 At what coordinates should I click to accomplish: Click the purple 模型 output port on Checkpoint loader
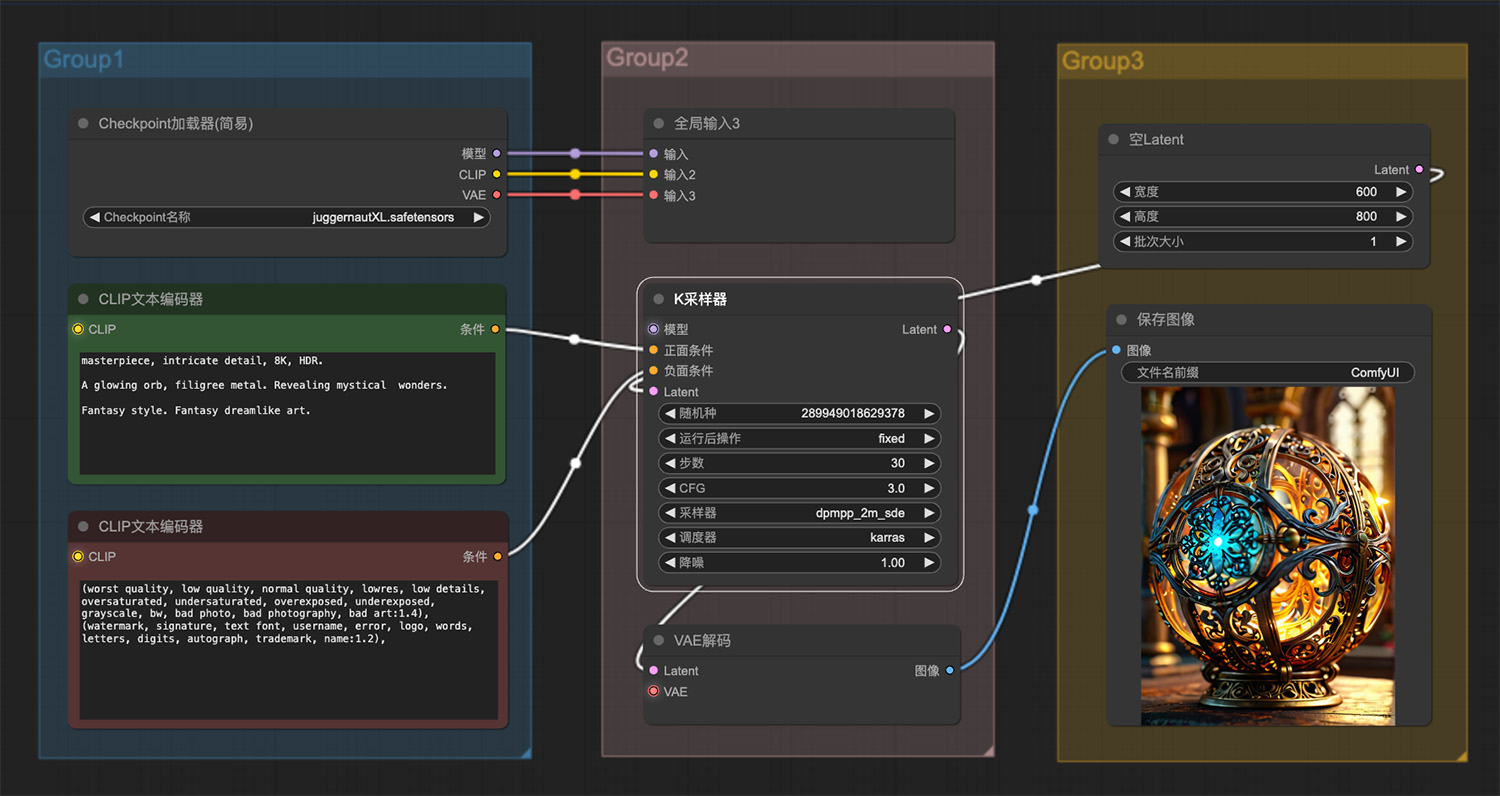[x=497, y=154]
